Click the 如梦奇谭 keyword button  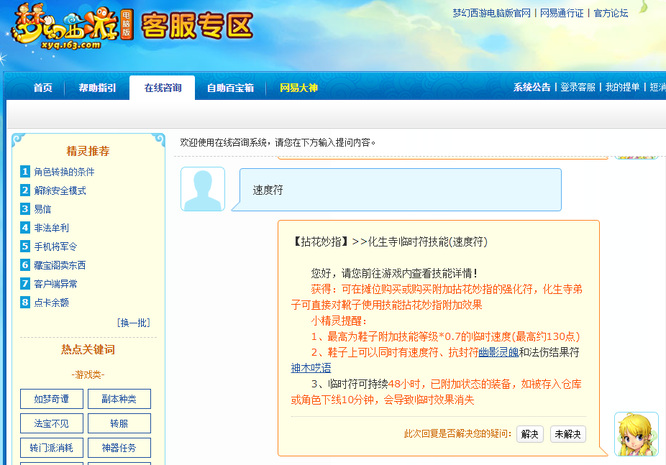(x=51, y=399)
